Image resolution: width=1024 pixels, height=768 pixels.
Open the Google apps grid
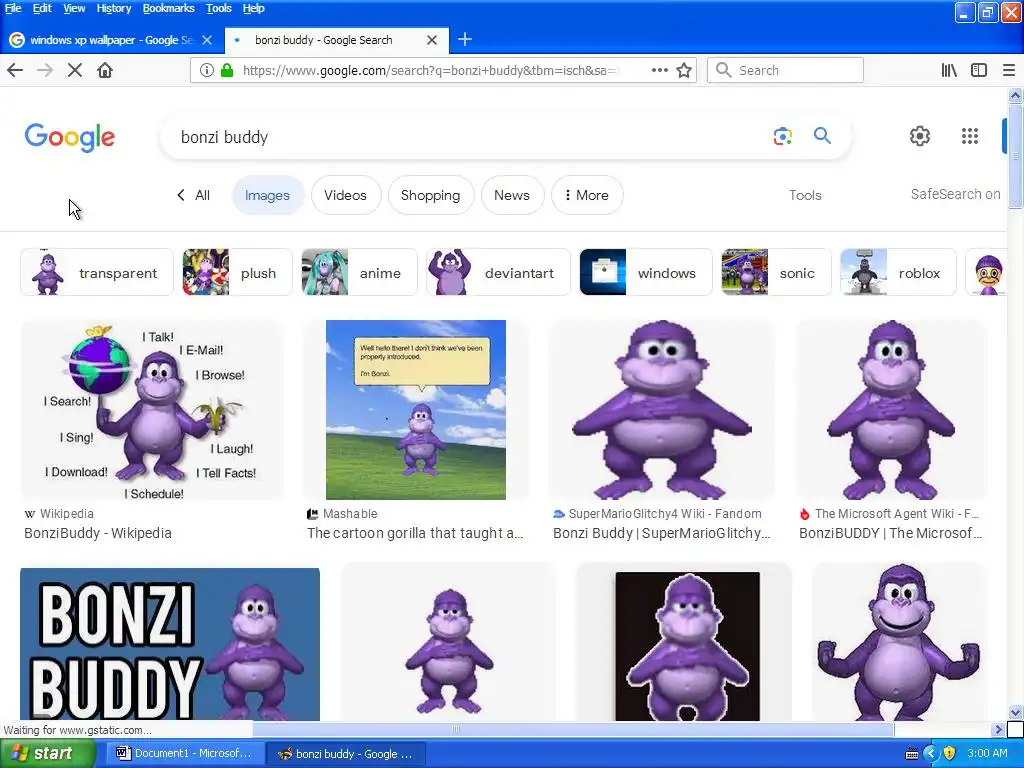pos(970,136)
